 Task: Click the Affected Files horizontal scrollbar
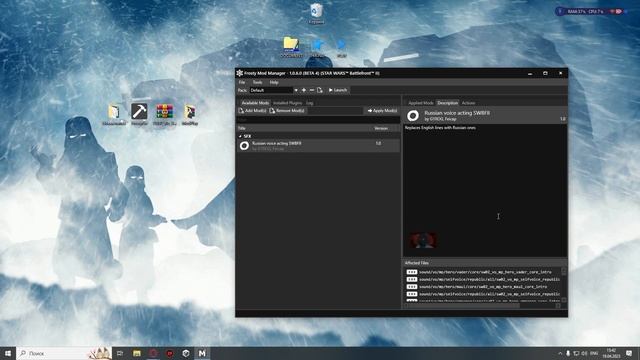click(x=482, y=305)
